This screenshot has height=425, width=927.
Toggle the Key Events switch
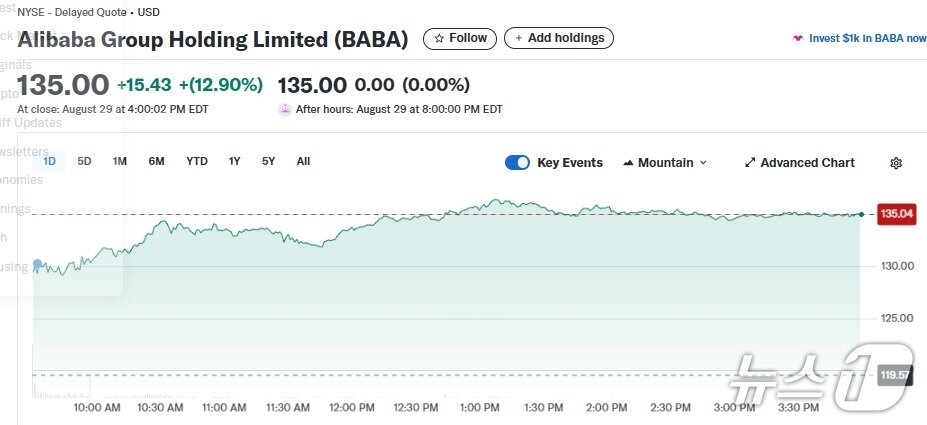(x=517, y=163)
